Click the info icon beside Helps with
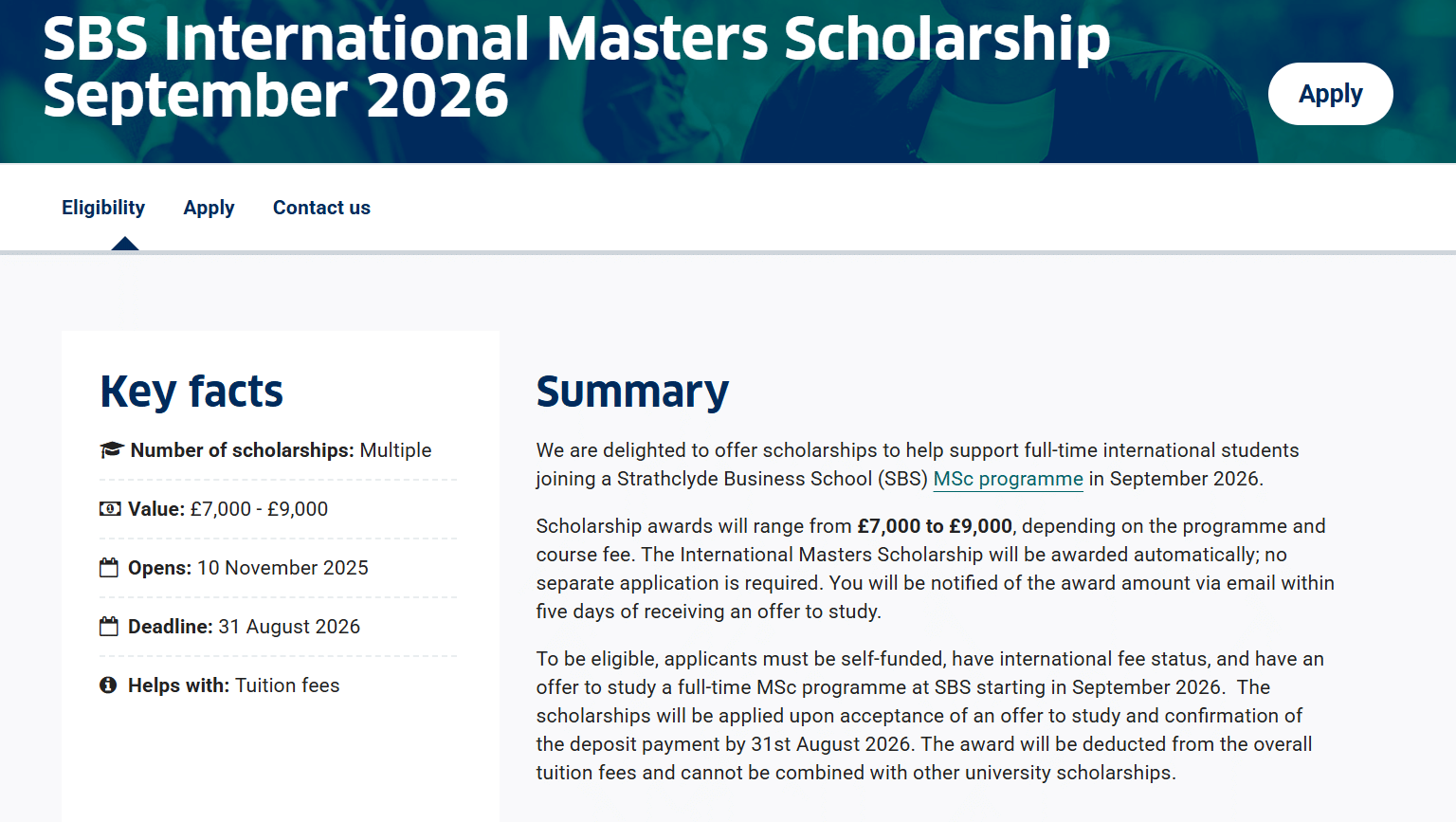The width and height of the screenshot is (1456, 822). [x=108, y=685]
